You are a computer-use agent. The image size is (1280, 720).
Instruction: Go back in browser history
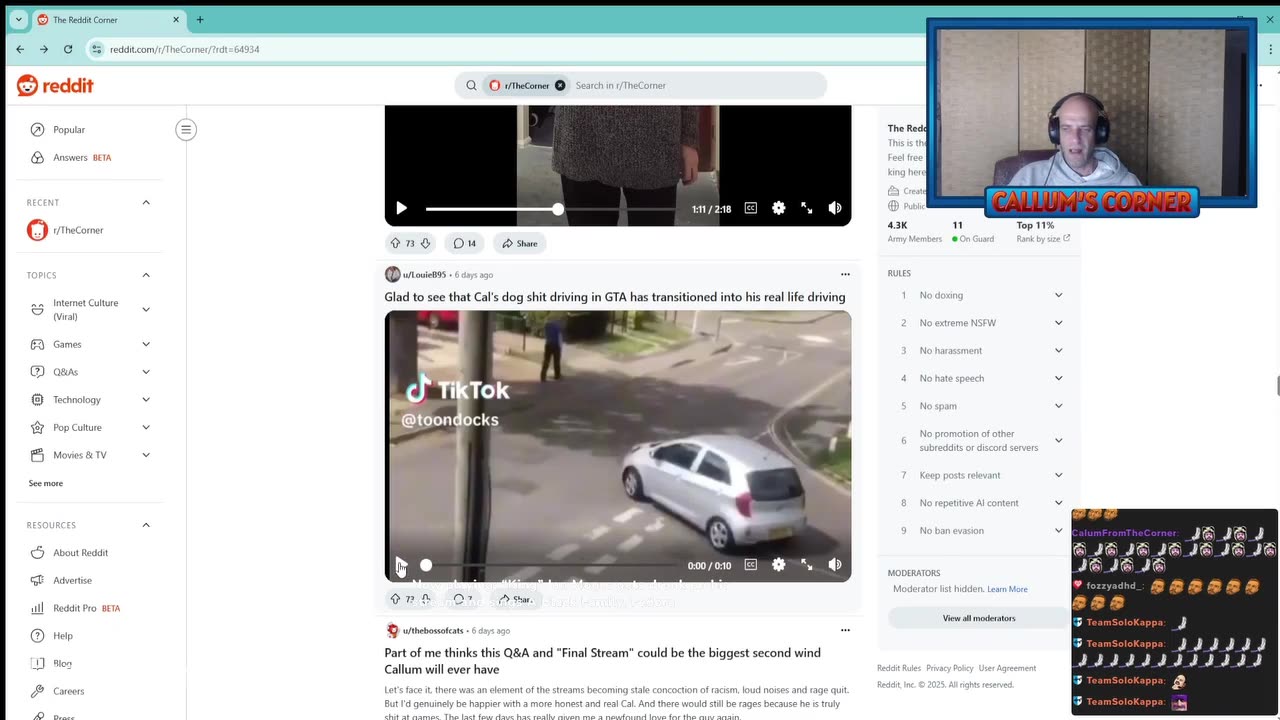pos(20,49)
